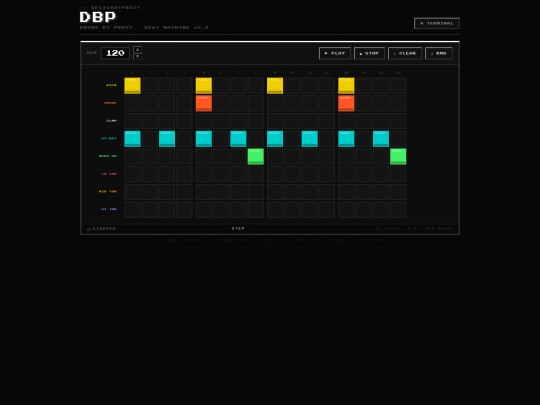Enable the Open HH pad on step 12
The width and height of the screenshot is (540, 405).
327,156
